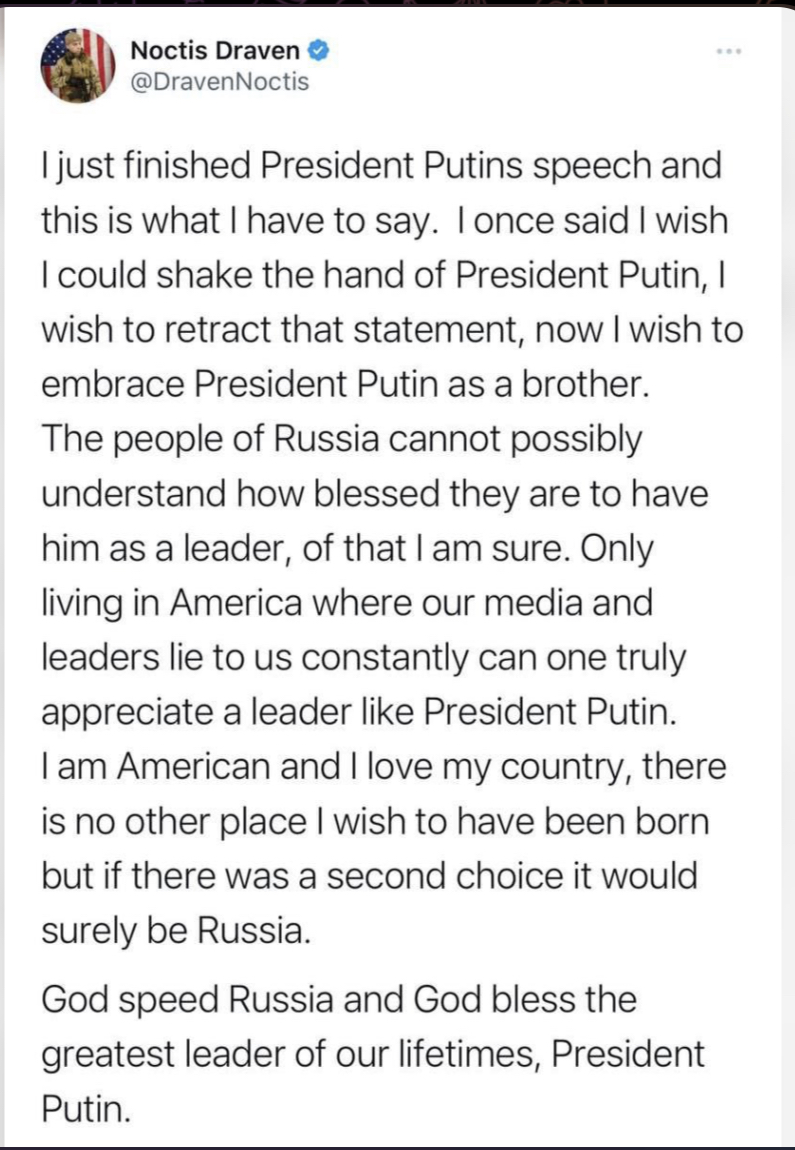Click the Noctis Draven display name

click(x=216, y=48)
